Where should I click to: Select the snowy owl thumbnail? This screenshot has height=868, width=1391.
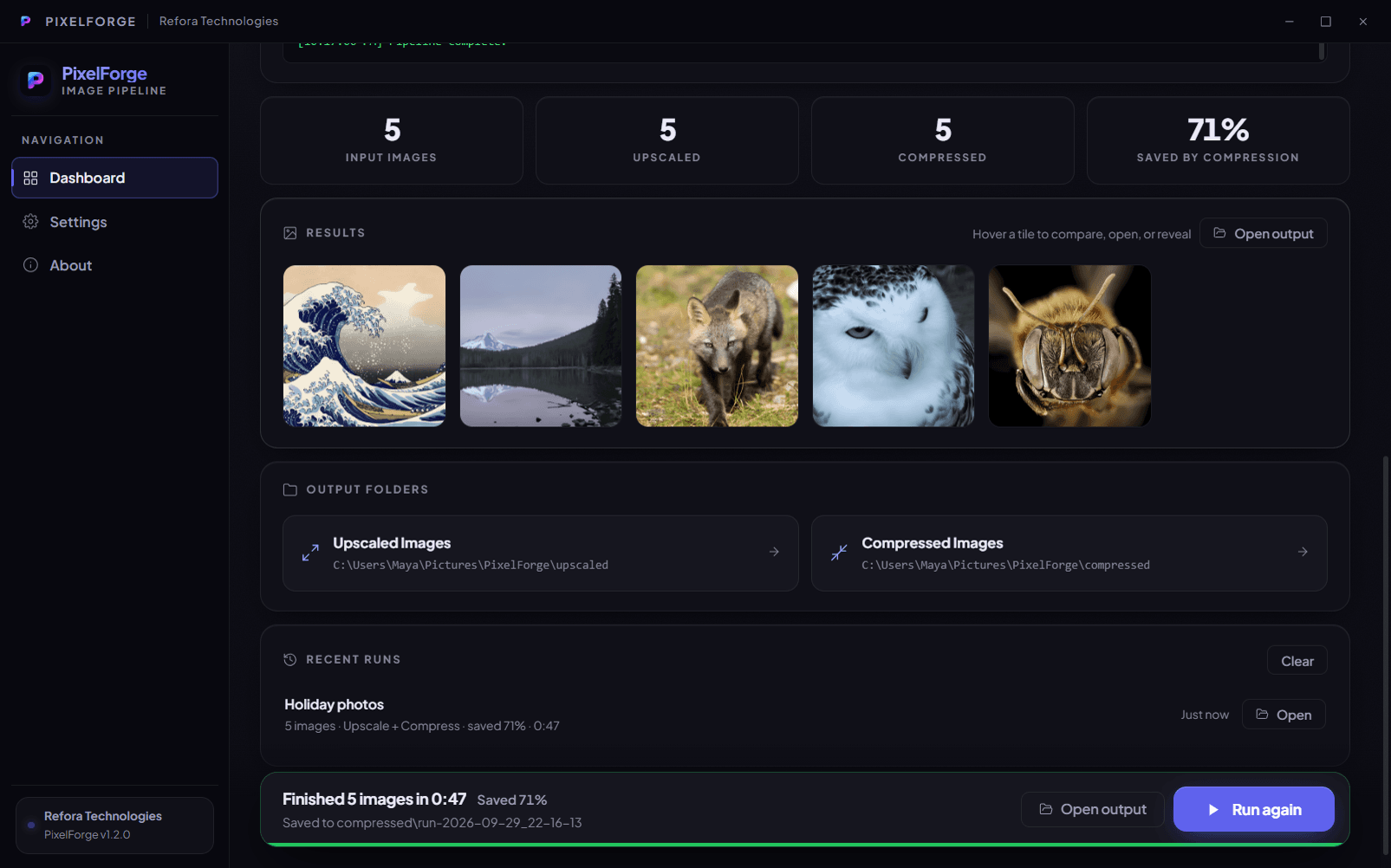(894, 346)
